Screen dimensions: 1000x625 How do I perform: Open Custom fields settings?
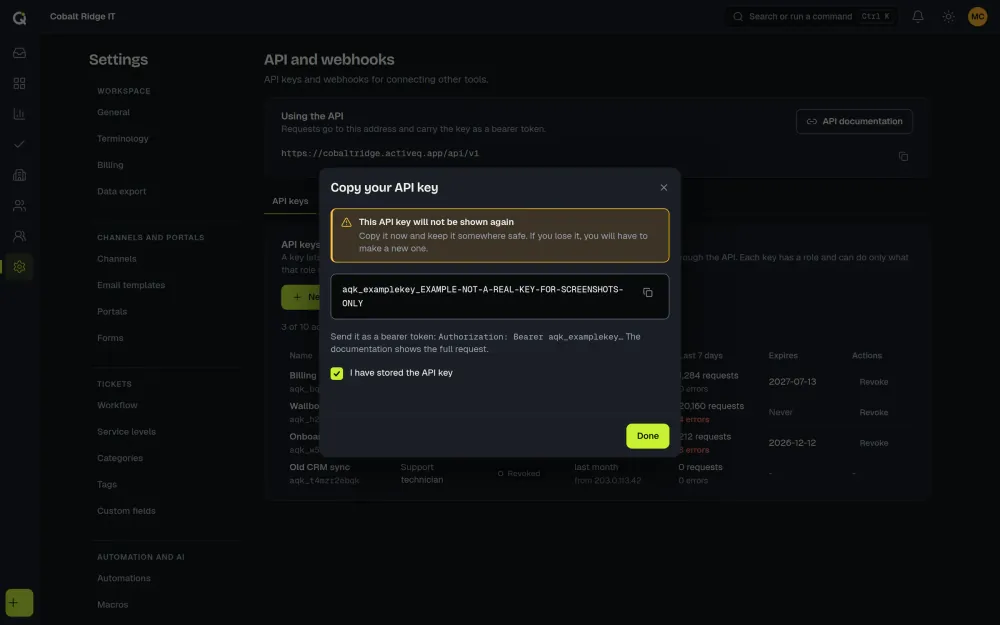tap(126, 511)
